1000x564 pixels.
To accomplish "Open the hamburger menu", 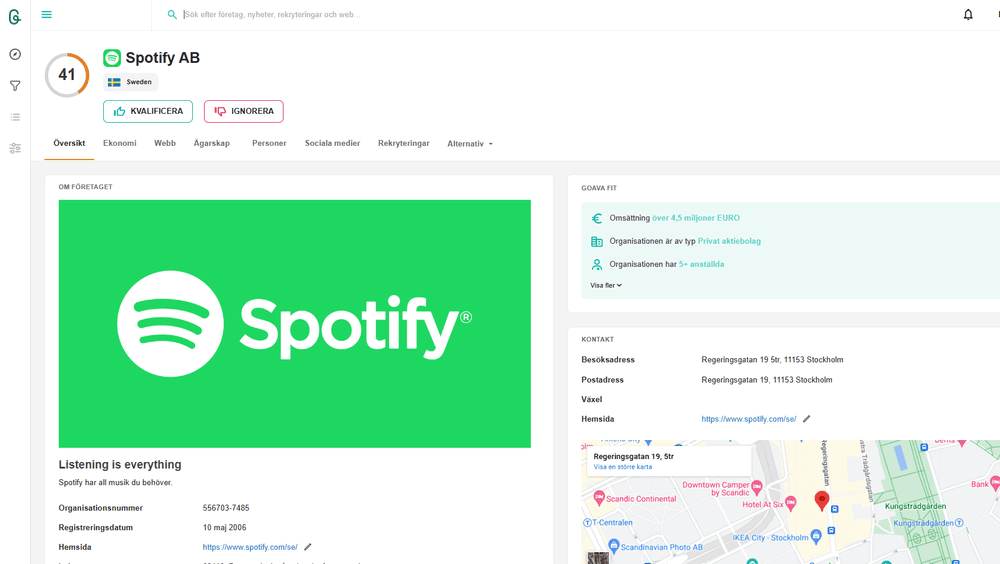I will [x=47, y=14].
